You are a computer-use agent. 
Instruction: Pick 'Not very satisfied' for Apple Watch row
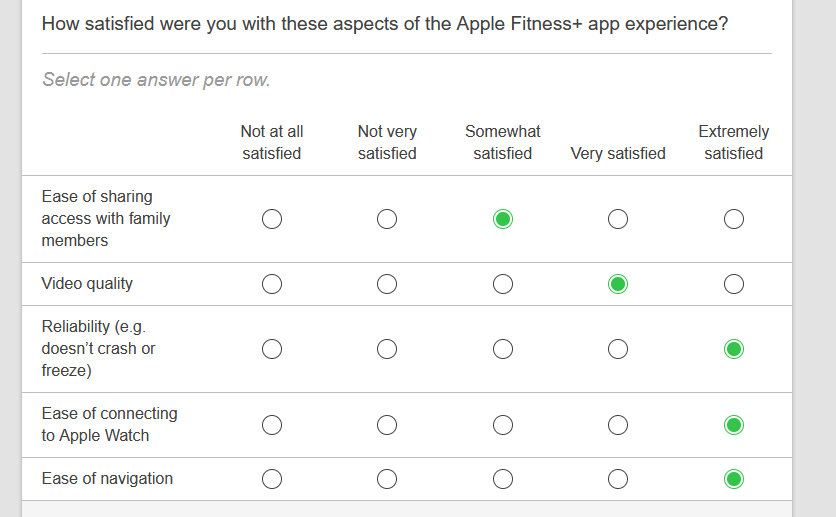[x=387, y=425]
